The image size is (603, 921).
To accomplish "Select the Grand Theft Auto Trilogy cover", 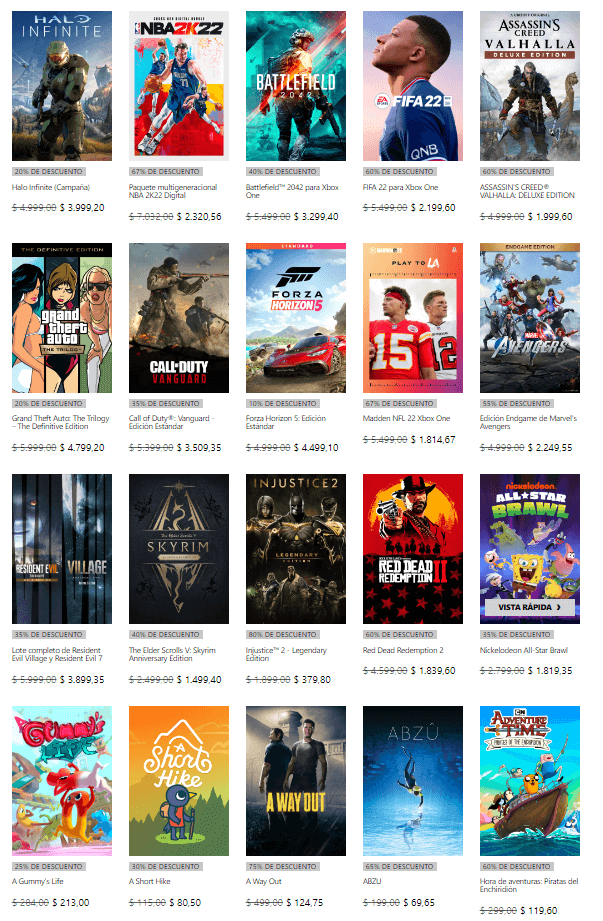I will 62,318.
